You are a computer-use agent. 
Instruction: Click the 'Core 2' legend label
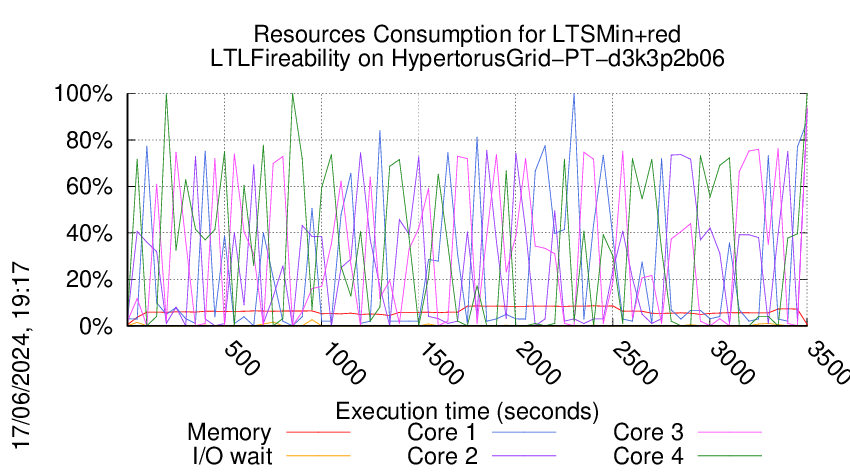(x=442, y=457)
